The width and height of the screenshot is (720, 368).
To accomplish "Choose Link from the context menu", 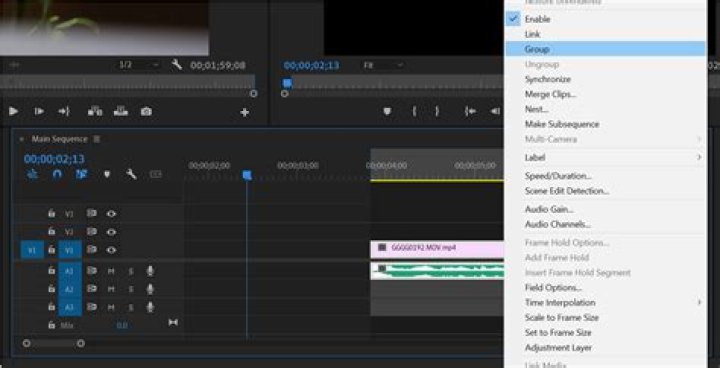I will click(605, 34).
